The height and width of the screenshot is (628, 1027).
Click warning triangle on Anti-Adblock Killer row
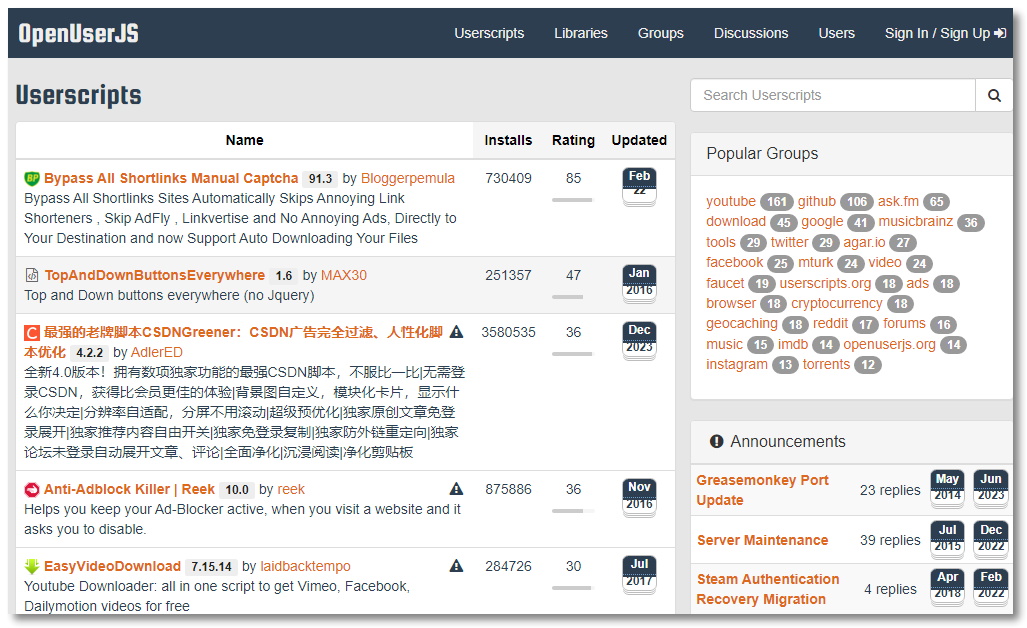457,489
